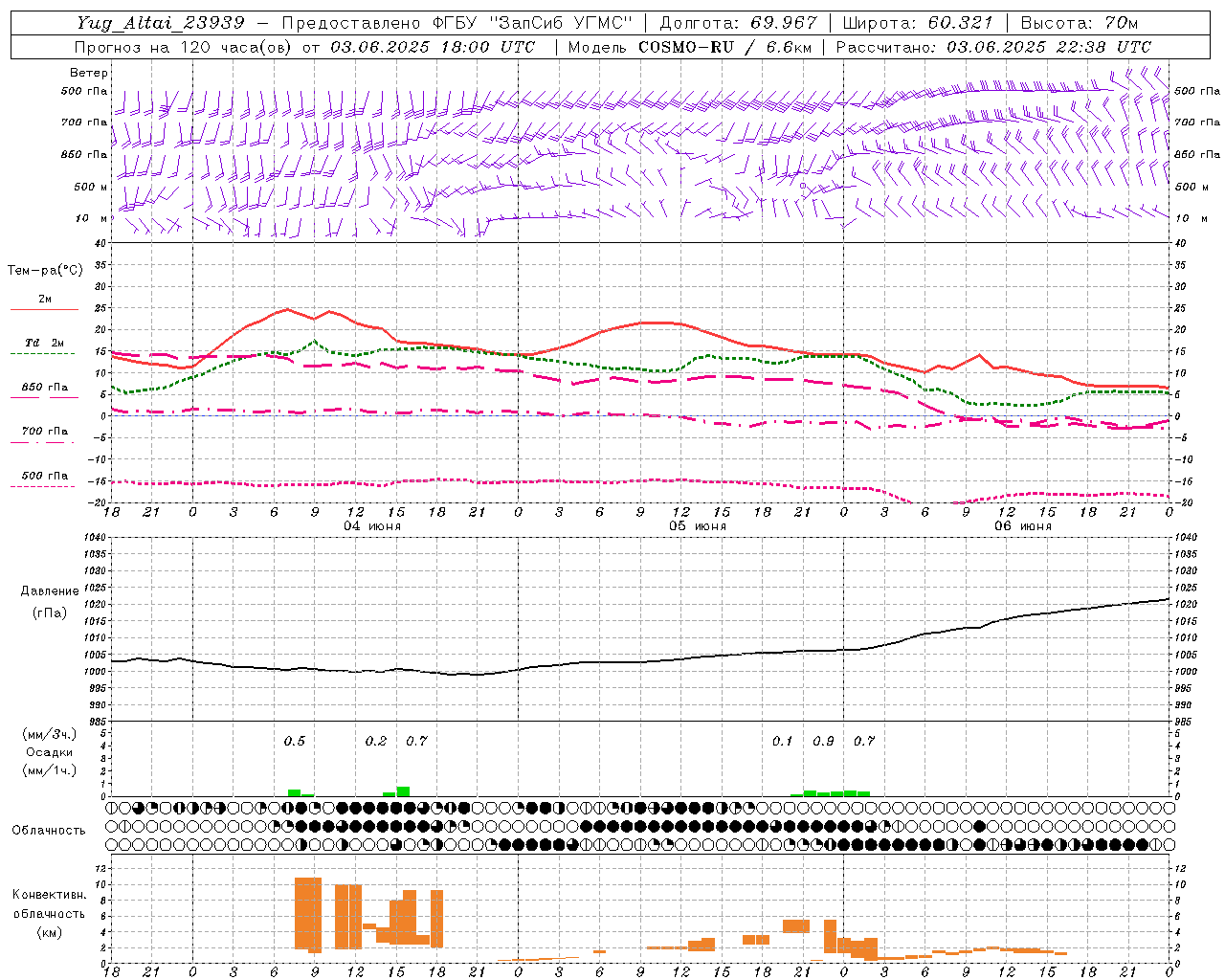Select the 'Широта: 60.321' latitude value

tap(918, 23)
